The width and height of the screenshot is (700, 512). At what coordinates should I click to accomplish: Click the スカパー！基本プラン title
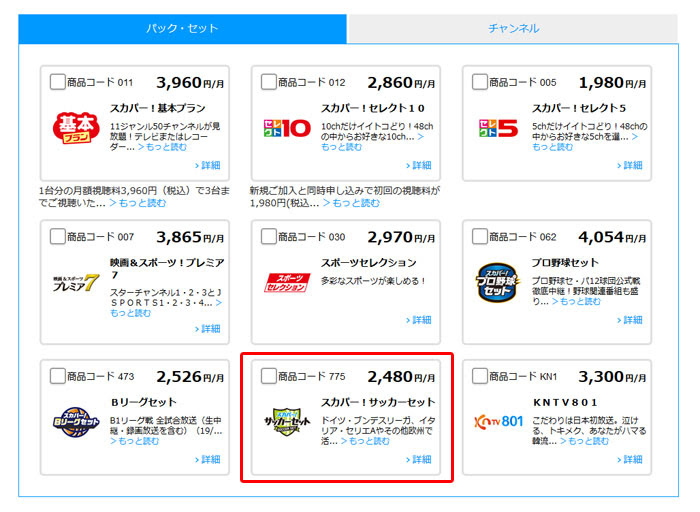tap(158, 108)
